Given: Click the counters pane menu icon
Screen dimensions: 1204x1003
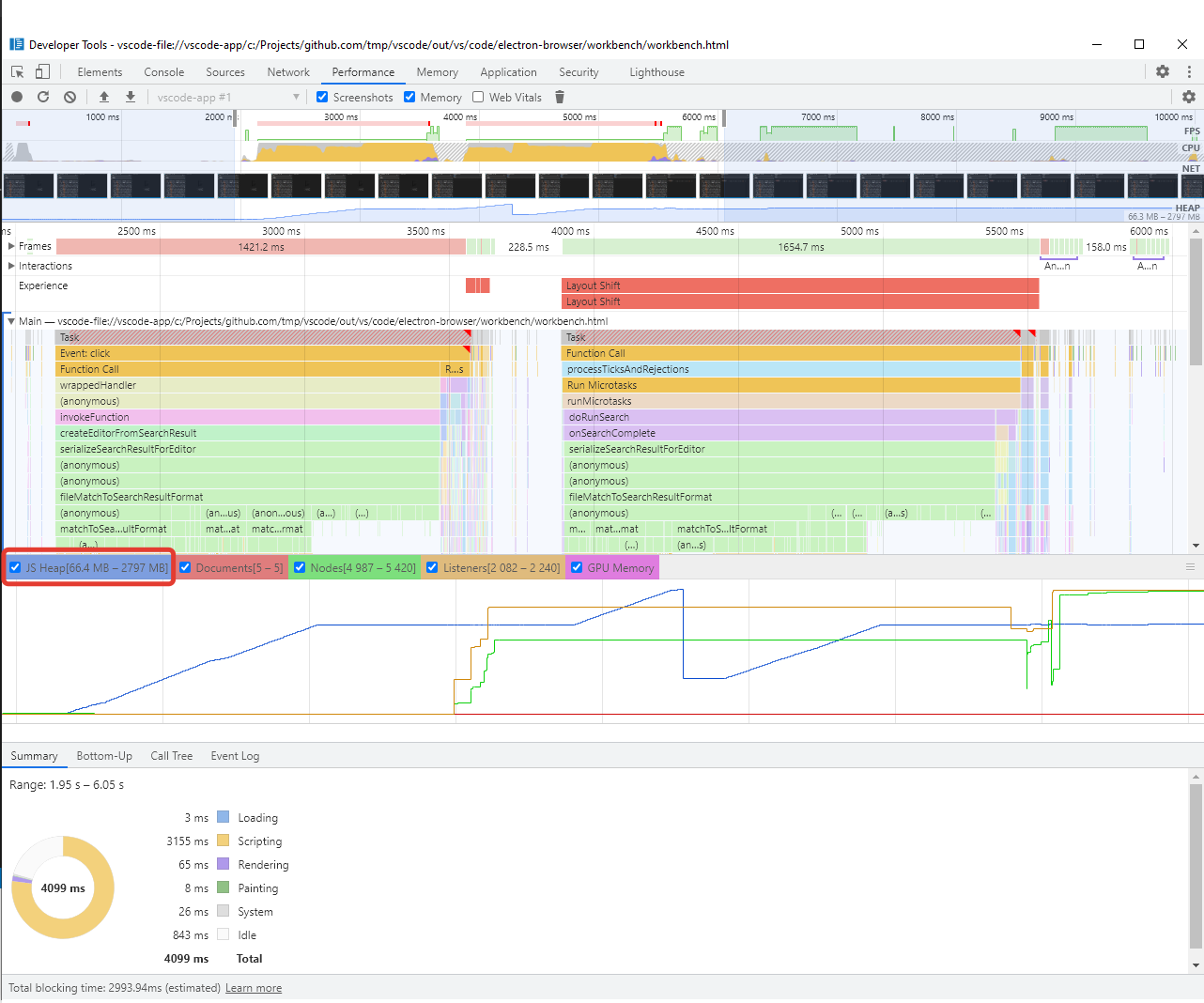Looking at the screenshot, I should pyautogui.click(x=1190, y=567).
